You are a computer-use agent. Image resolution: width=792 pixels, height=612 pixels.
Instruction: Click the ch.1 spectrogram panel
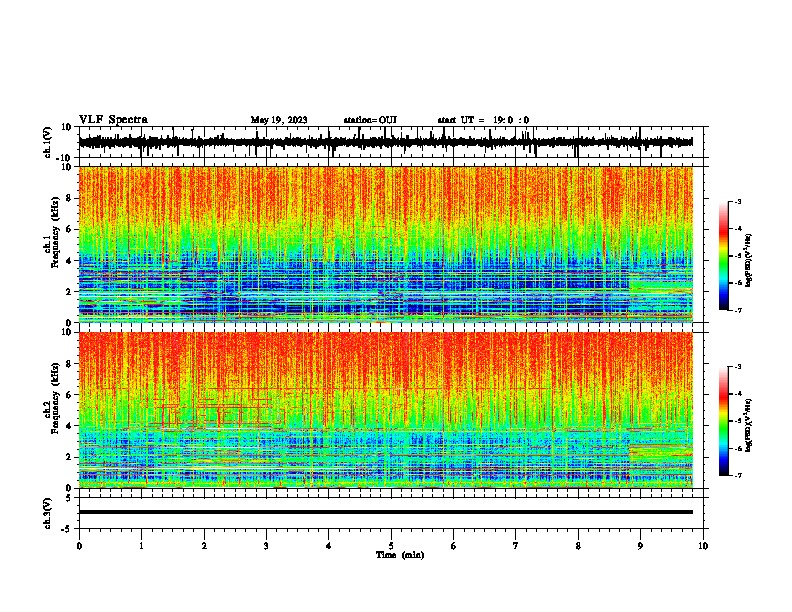(x=385, y=244)
